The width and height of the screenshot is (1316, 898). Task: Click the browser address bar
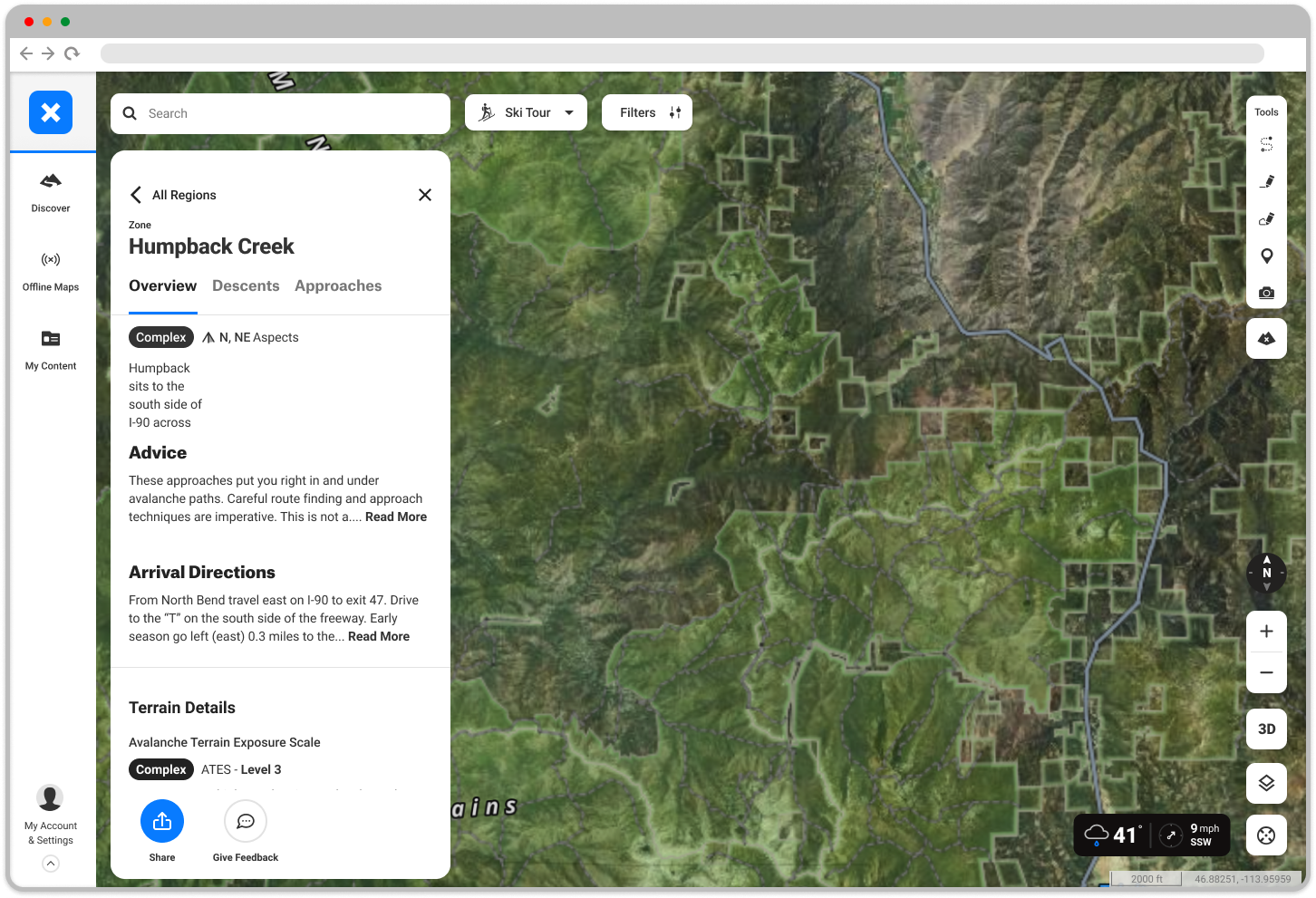pos(682,53)
